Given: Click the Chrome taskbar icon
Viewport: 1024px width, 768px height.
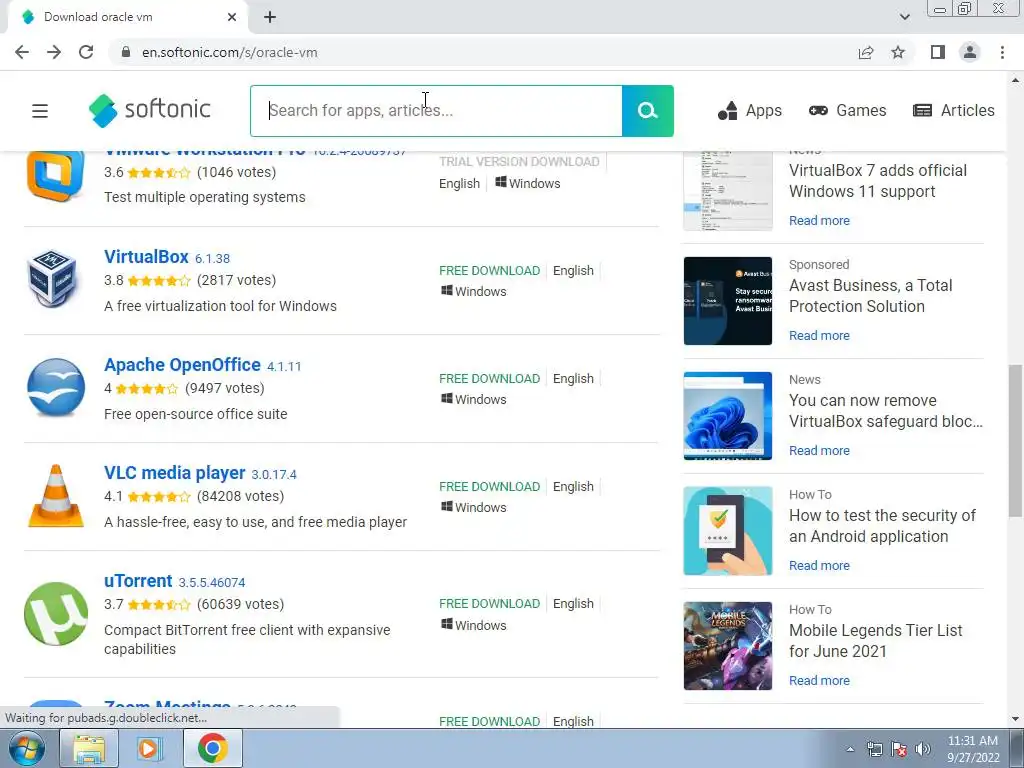Looking at the screenshot, I should coord(212,748).
